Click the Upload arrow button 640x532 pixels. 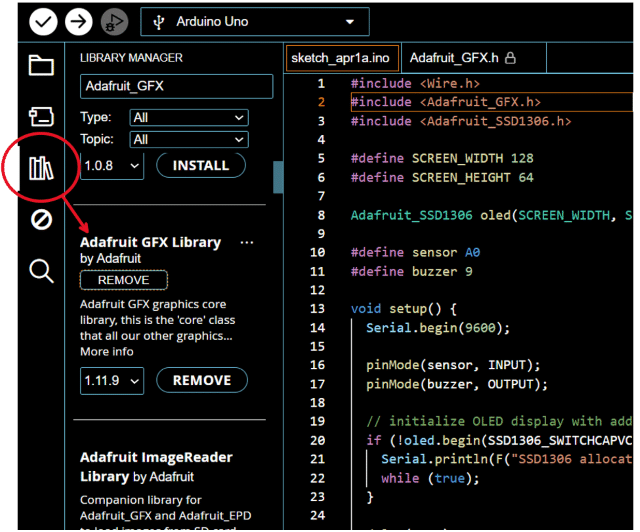point(78,21)
